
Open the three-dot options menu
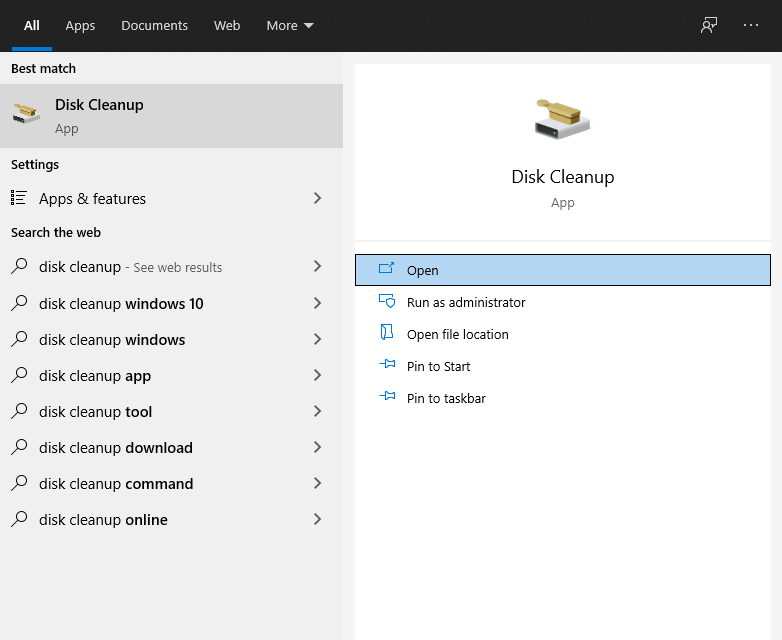[751, 26]
